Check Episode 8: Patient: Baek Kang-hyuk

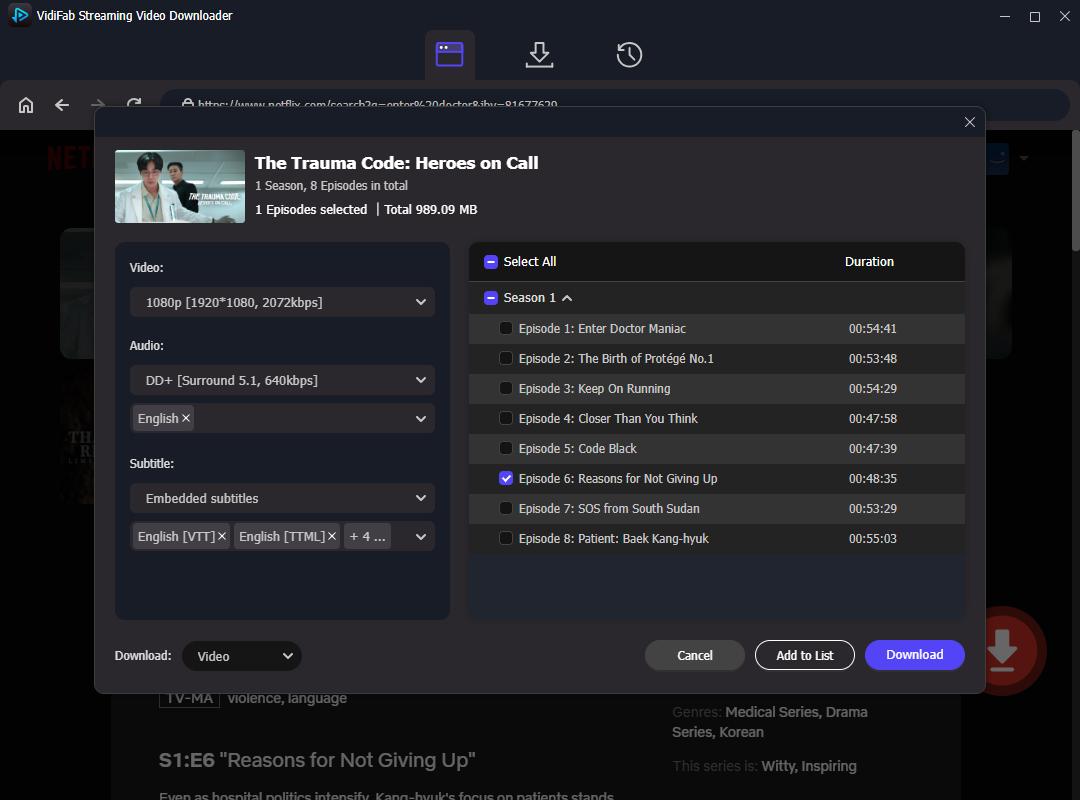coord(506,538)
